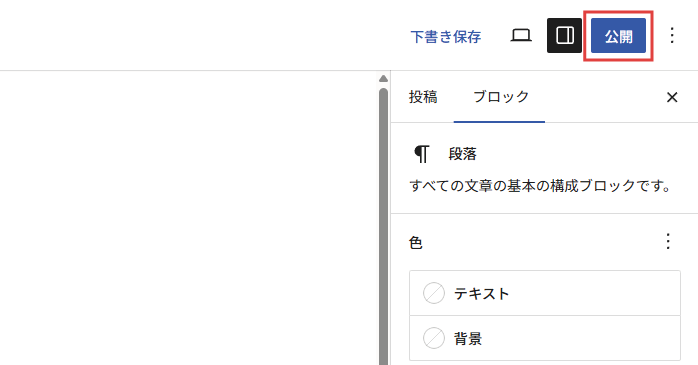Click the 下書き保存 link
The width and height of the screenshot is (698, 365).
coord(446,36)
